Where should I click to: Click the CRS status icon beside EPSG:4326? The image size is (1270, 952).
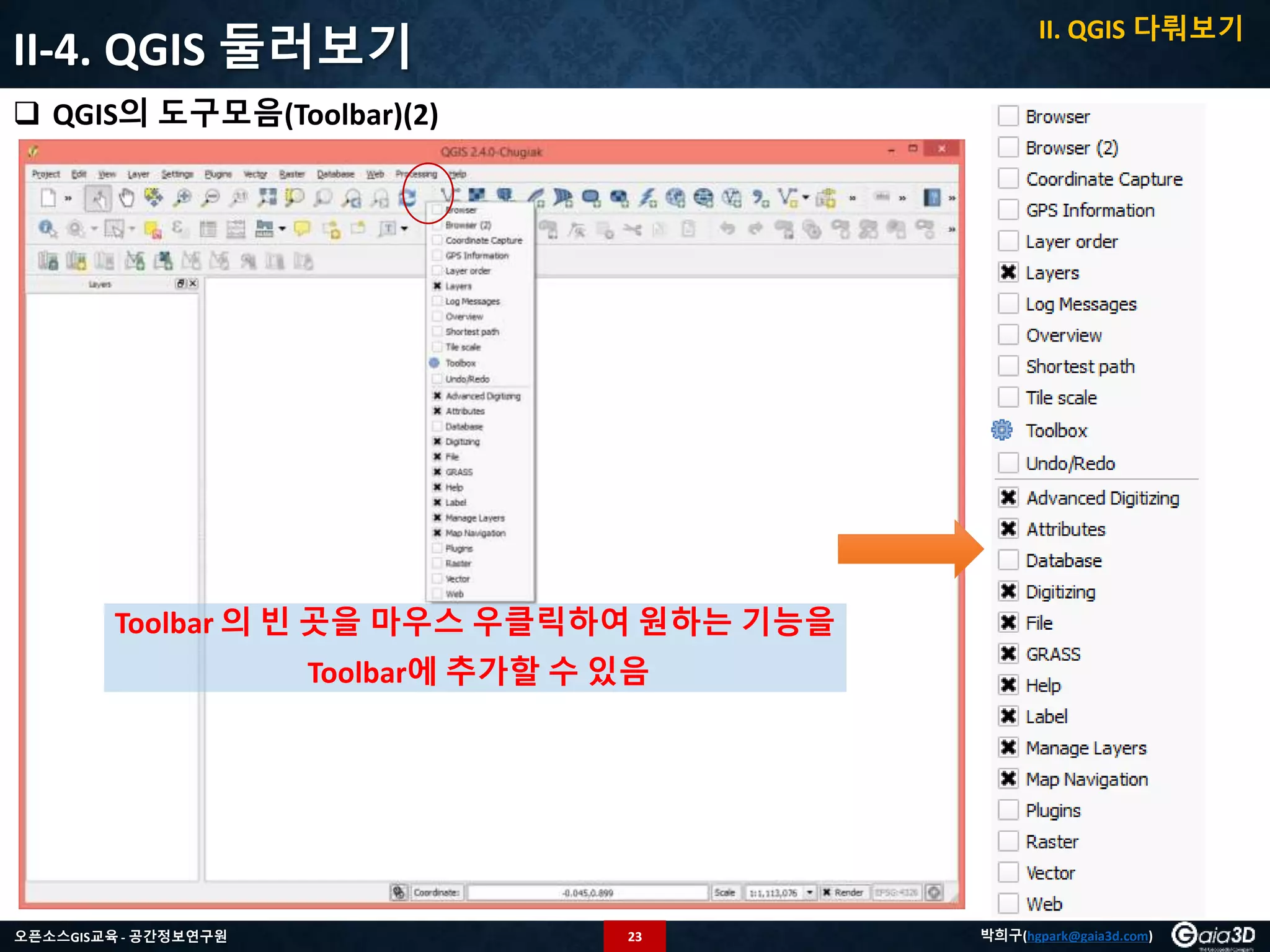935,892
